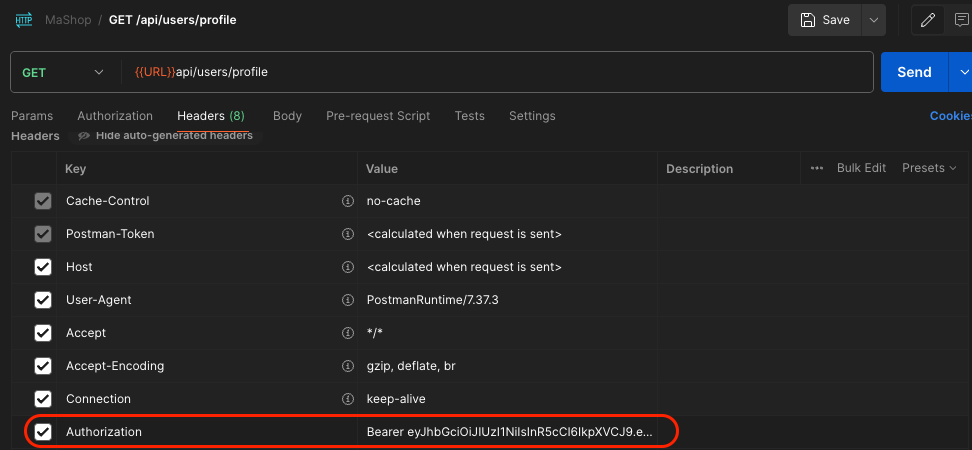Click the info icon in Accept row
This screenshot has width=972, height=450.
(348, 333)
